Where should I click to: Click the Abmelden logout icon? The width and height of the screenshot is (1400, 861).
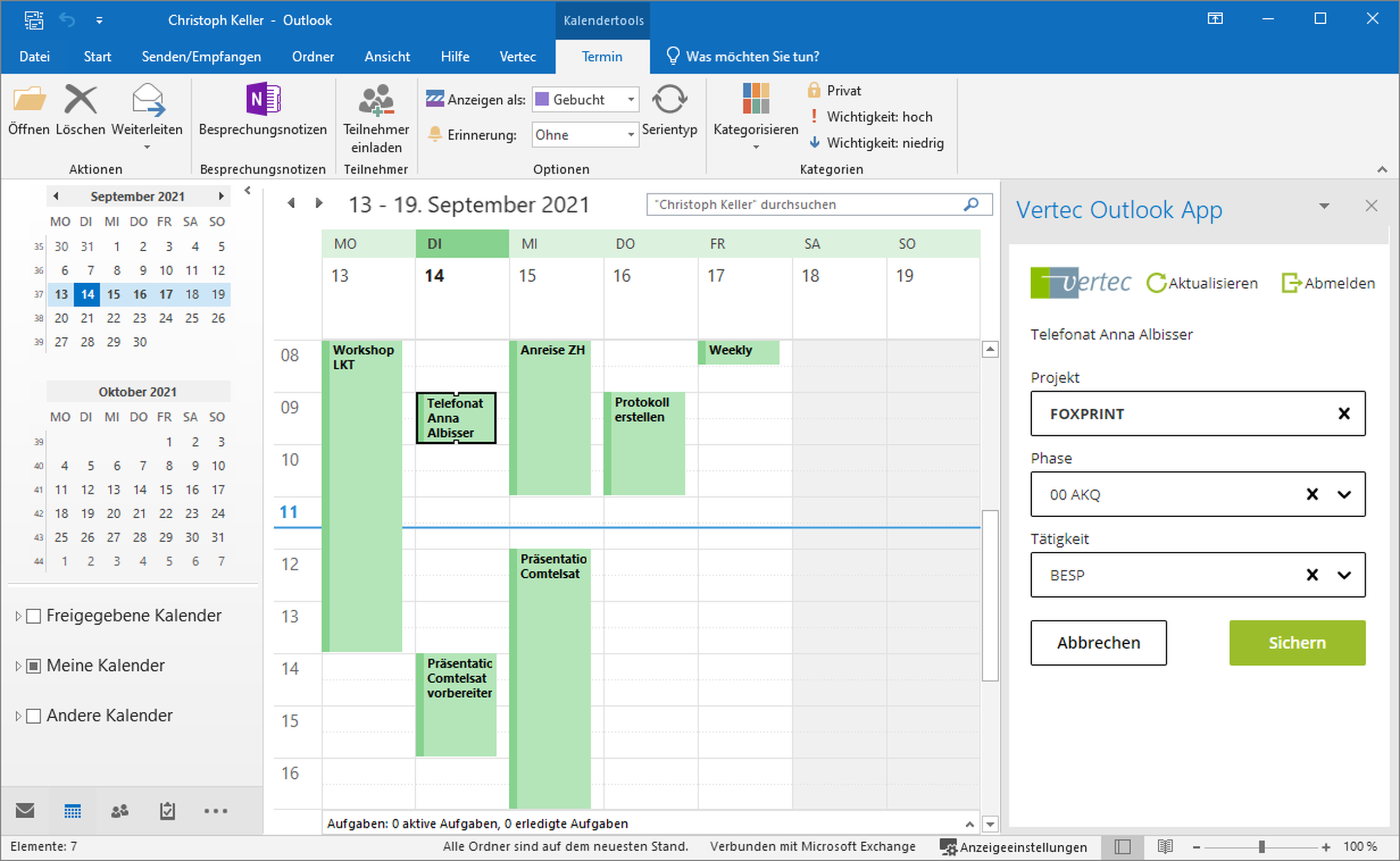point(1291,283)
